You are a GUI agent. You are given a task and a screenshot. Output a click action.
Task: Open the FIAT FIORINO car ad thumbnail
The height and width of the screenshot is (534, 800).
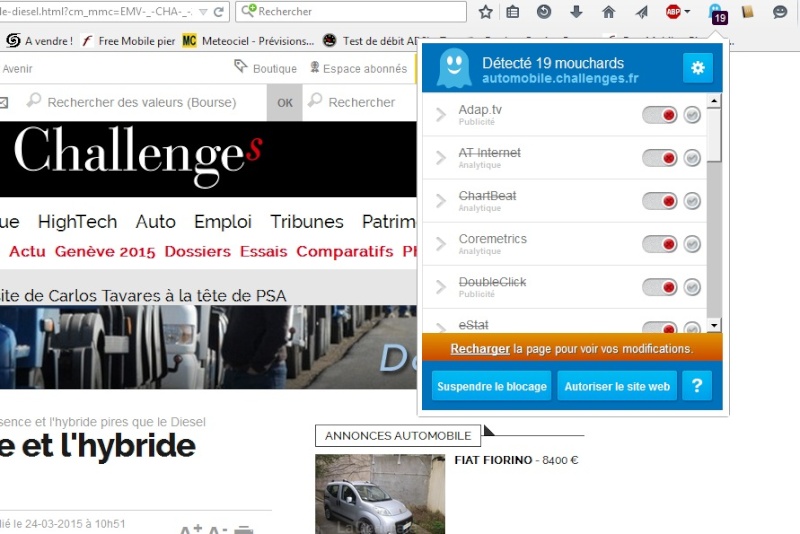[380, 494]
